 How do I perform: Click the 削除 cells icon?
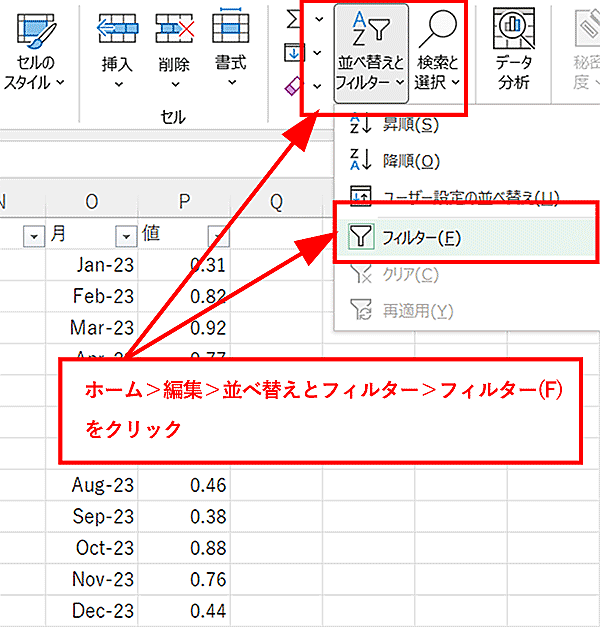tap(174, 30)
